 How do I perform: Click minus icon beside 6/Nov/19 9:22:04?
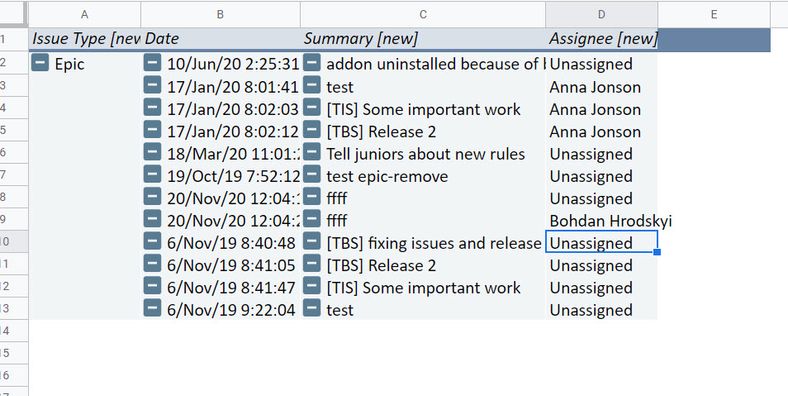152,308
